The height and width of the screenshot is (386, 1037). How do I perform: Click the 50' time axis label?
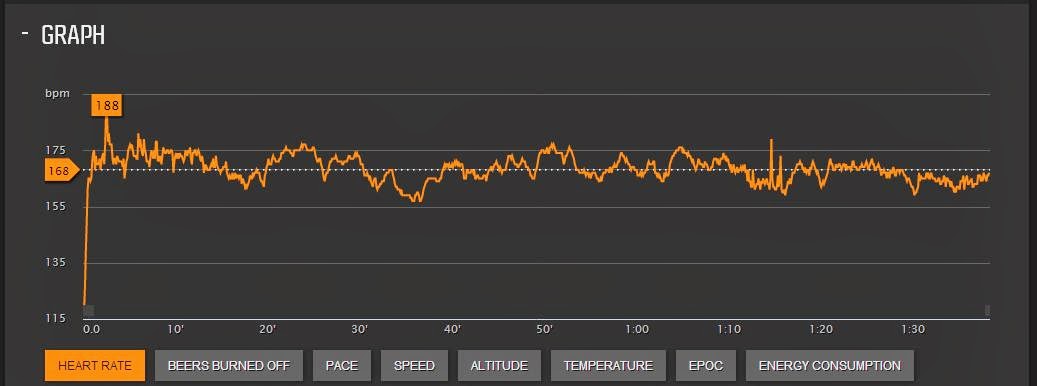544,329
